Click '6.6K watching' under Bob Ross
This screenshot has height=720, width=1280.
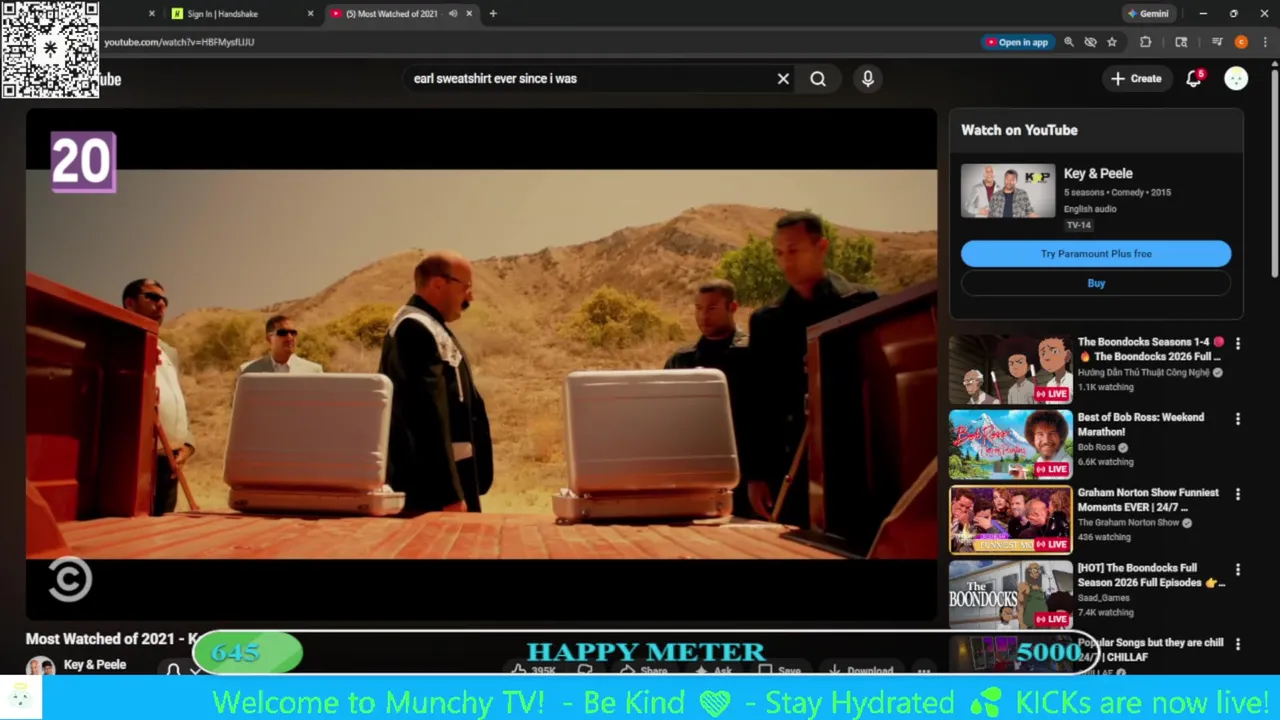tap(1105, 462)
